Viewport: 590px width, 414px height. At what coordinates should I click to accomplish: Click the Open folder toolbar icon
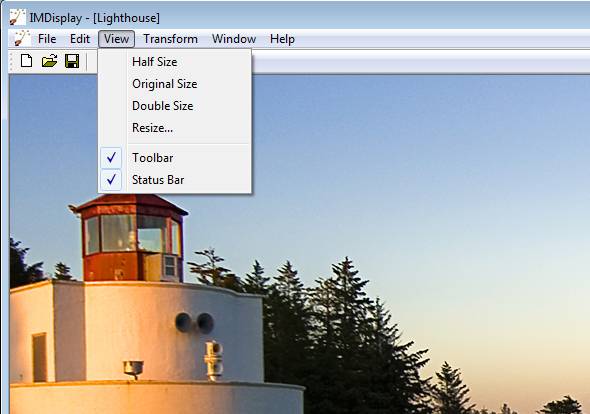click(49, 61)
